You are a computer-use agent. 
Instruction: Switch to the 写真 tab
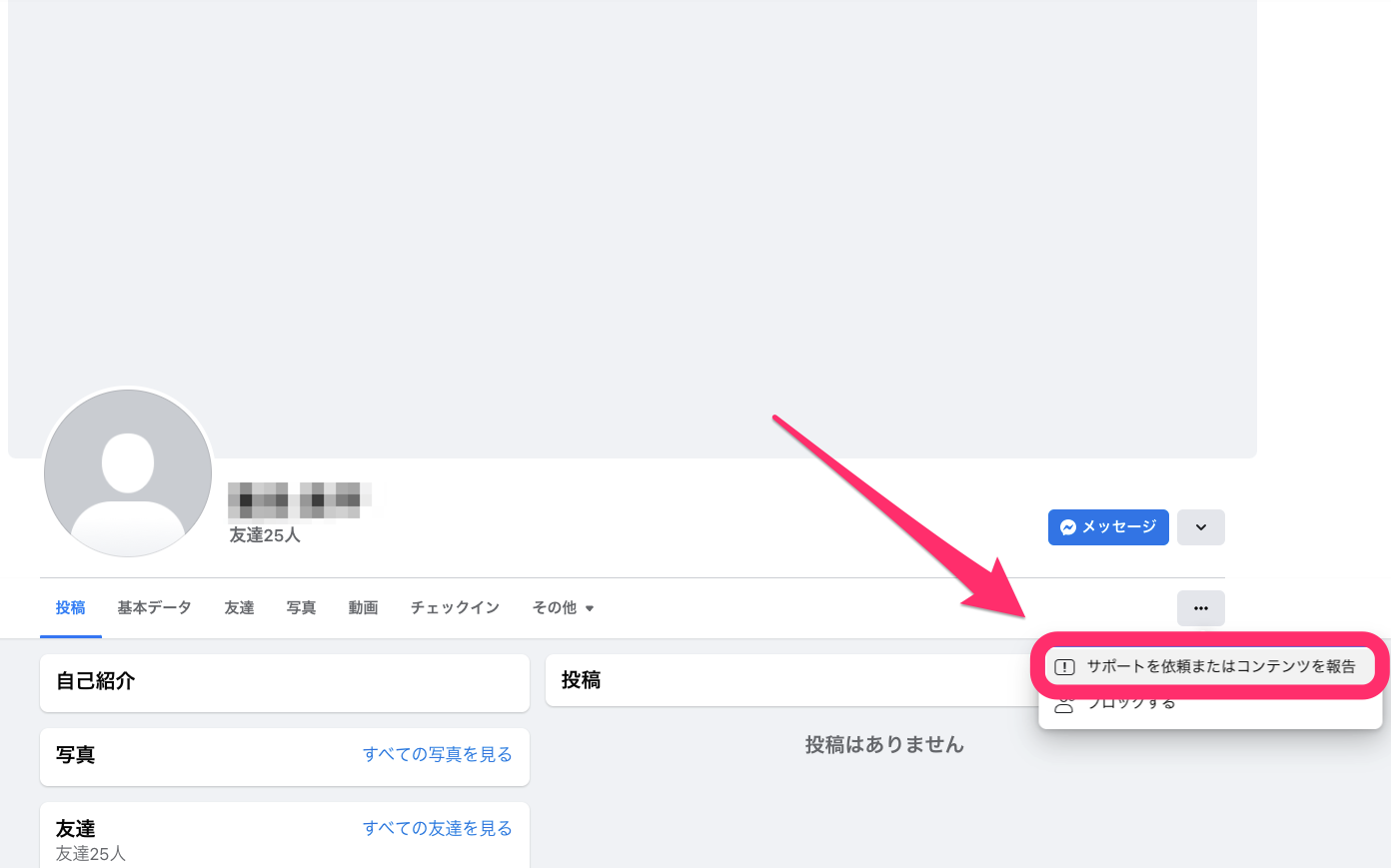pyautogui.click(x=301, y=607)
